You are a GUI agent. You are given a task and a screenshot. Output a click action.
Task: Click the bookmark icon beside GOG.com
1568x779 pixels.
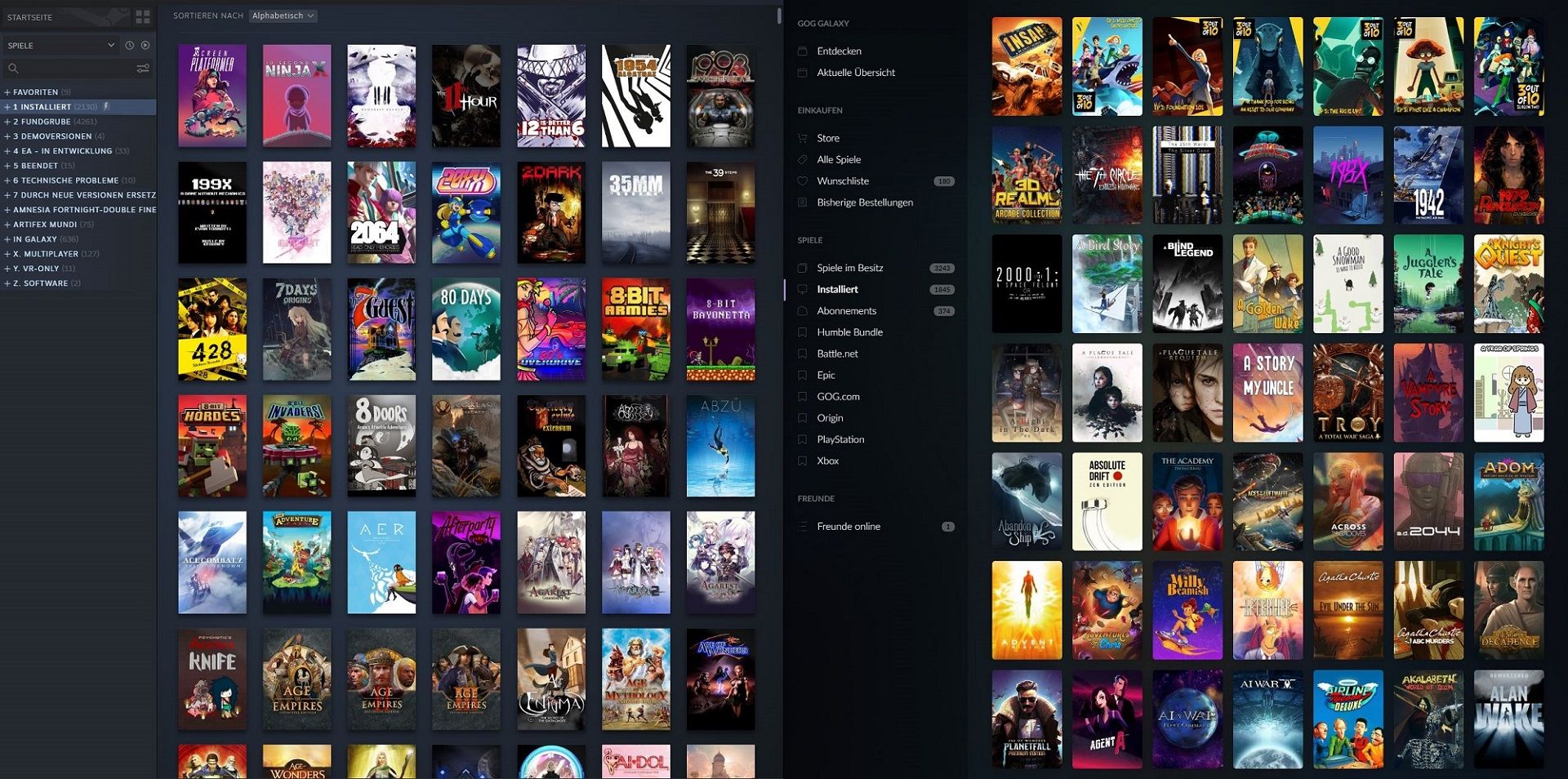point(802,397)
